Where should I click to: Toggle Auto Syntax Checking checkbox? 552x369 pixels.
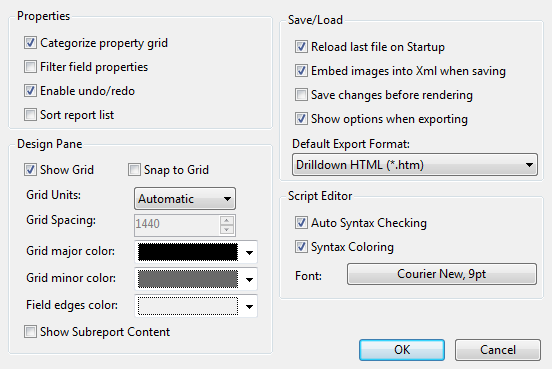pyautogui.click(x=301, y=223)
